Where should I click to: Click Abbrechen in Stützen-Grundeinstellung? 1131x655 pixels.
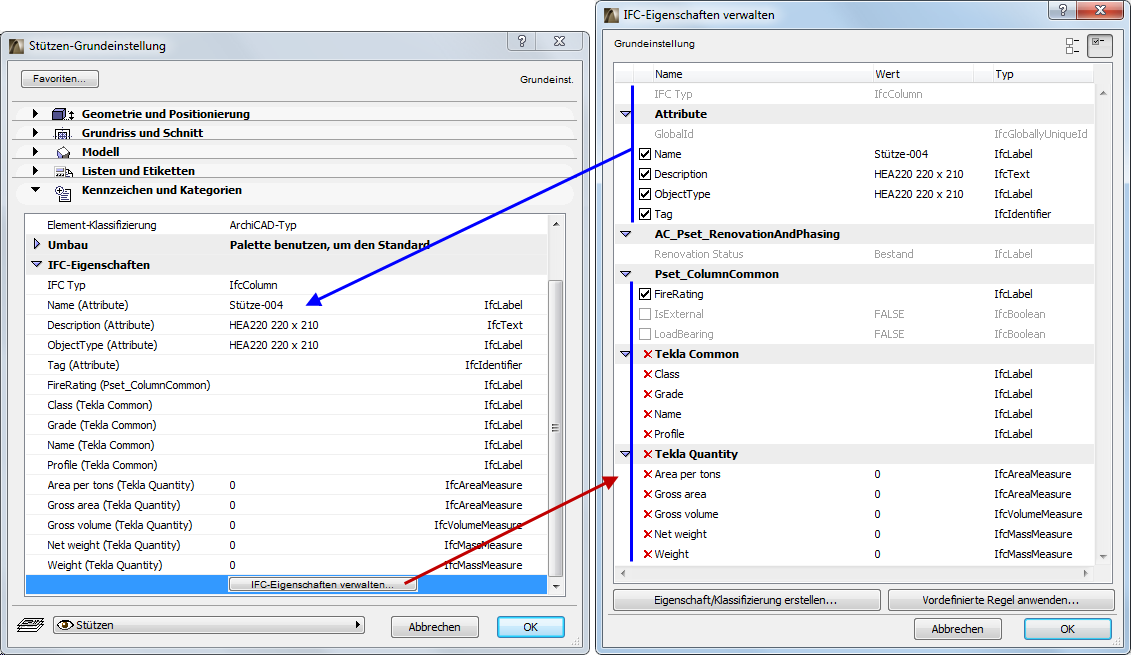click(x=434, y=627)
